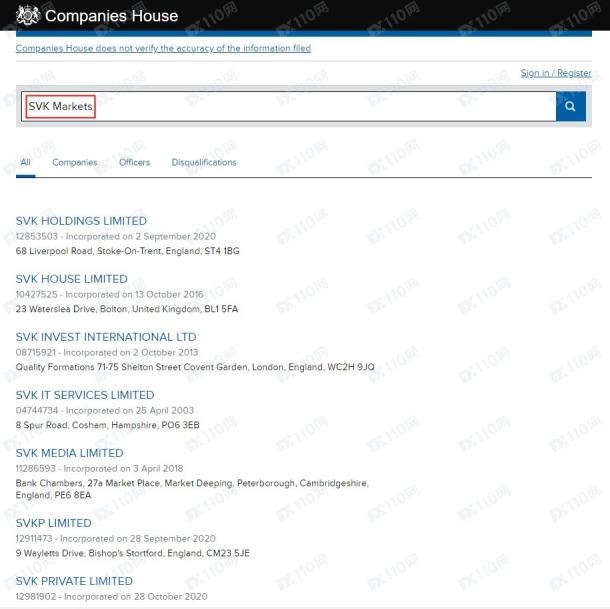Image resolution: width=610 pixels, height=609 pixels.
Task: Open SVK HOUSE LIMITED result
Action: 72,279
